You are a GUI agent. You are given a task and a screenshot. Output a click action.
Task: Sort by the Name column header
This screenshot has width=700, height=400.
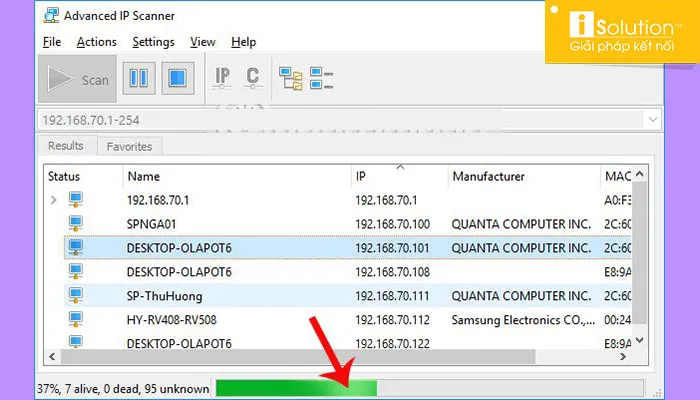pyautogui.click(x=144, y=176)
